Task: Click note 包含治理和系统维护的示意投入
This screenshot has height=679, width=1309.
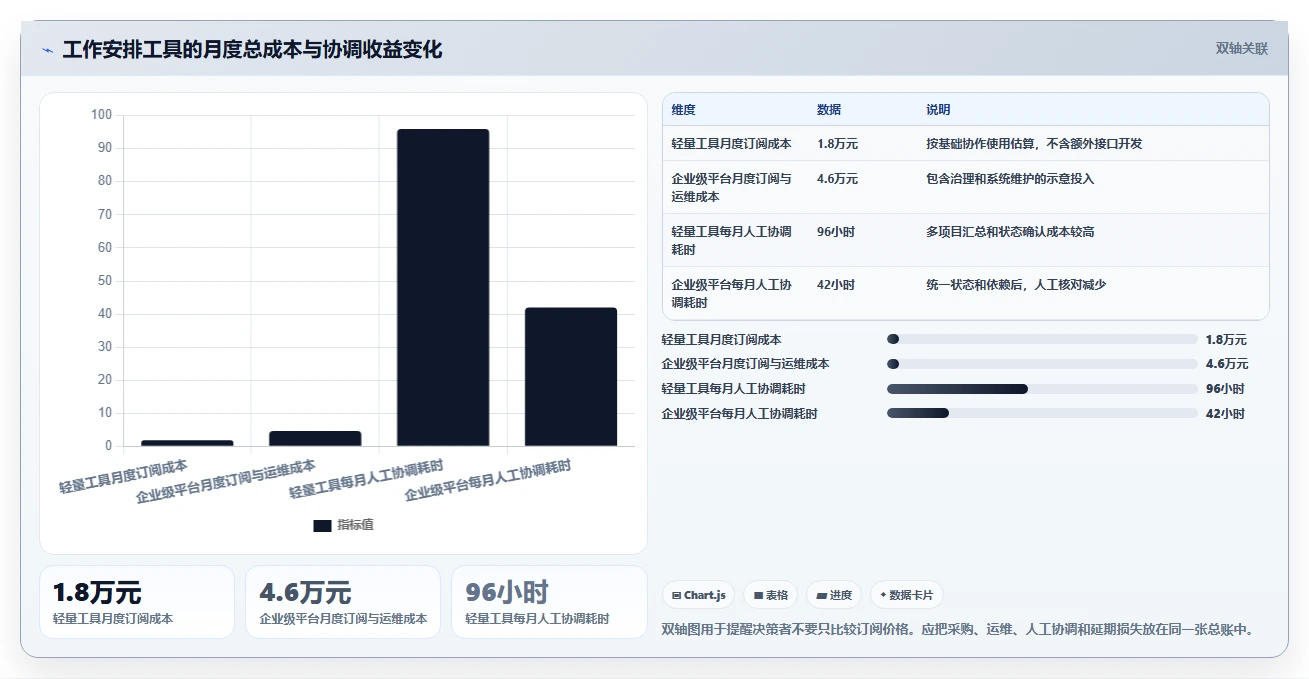Action: (1010, 179)
